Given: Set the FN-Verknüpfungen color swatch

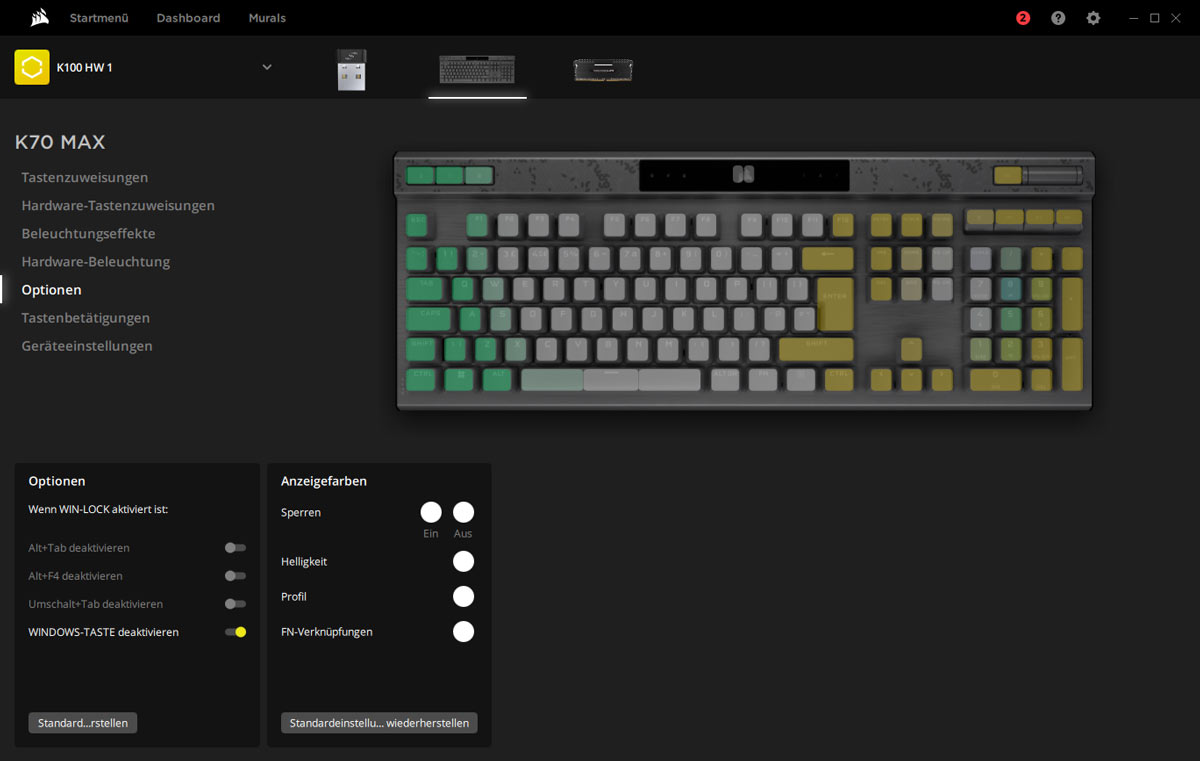Looking at the screenshot, I should (x=463, y=631).
